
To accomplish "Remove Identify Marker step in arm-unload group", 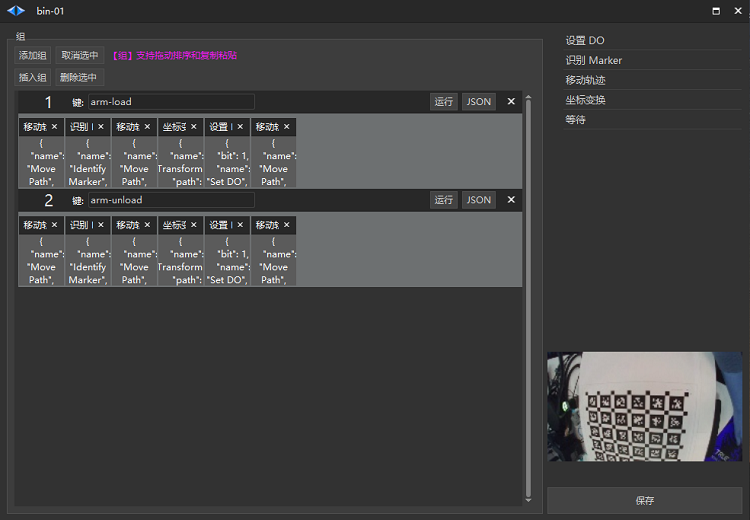I will coord(101,225).
